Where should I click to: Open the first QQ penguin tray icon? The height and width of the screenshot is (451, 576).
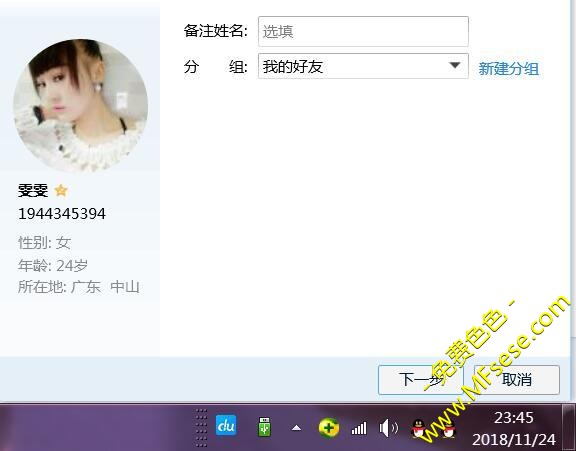click(x=418, y=428)
